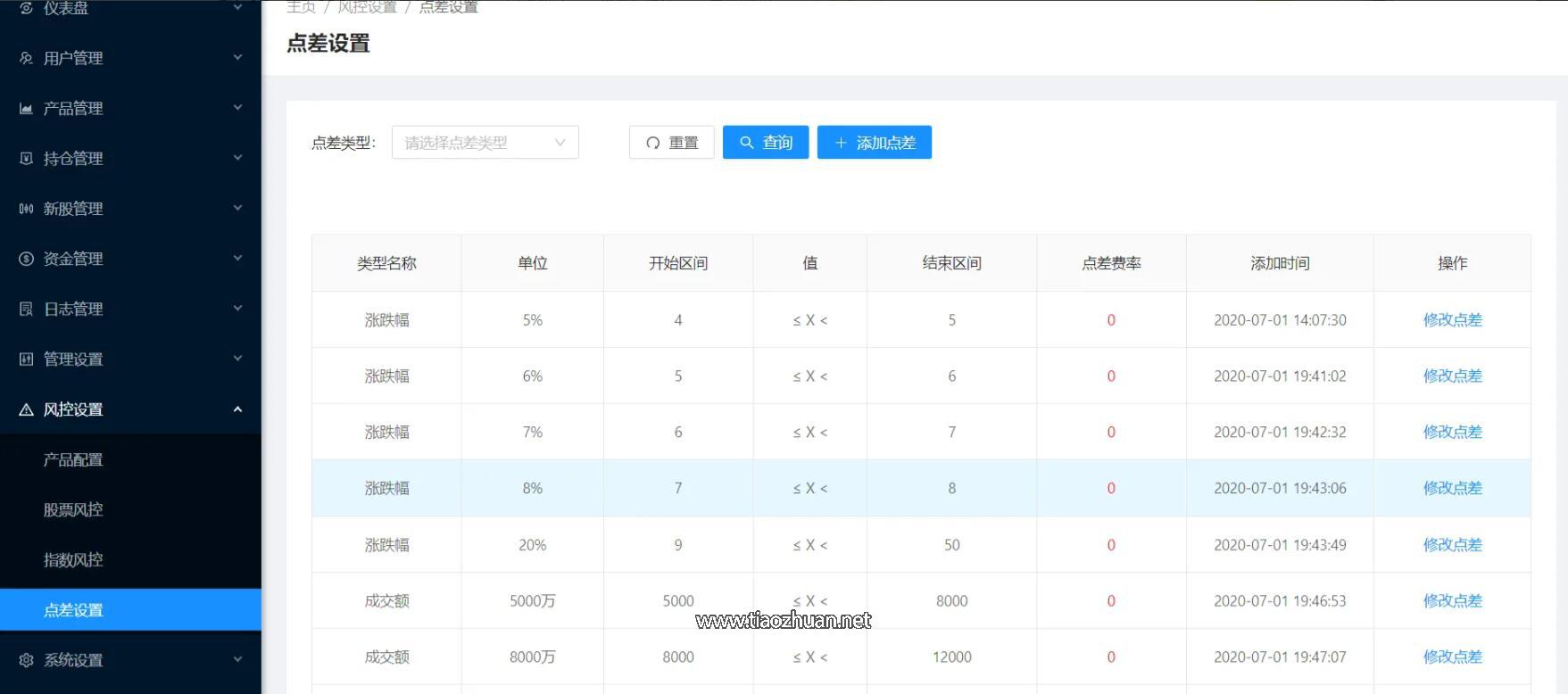This screenshot has width=1568, height=694.
Task: Click 成交额 in the 8000万 row
Action: click(x=386, y=657)
